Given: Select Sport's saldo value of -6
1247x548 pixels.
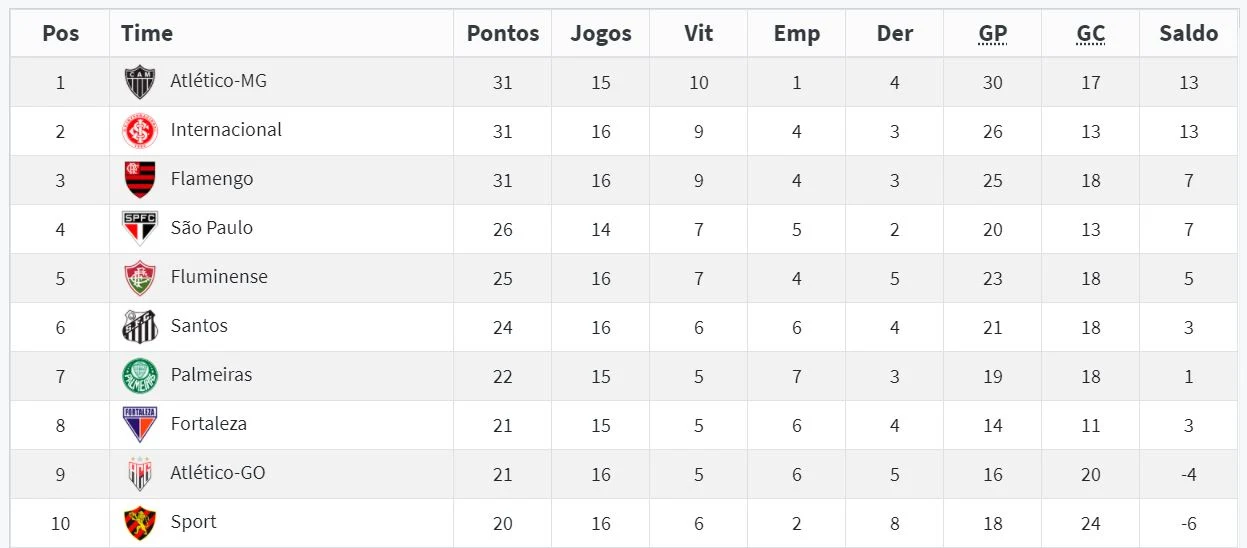Looking at the screenshot, I should tap(1188, 524).
